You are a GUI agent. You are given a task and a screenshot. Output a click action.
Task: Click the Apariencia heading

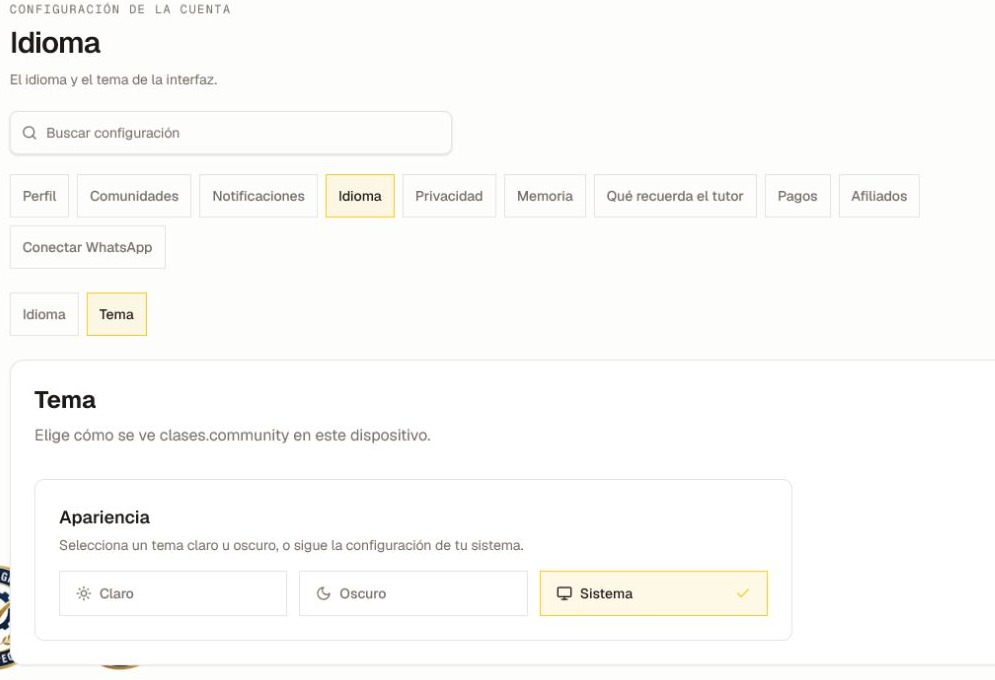[105, 518]
